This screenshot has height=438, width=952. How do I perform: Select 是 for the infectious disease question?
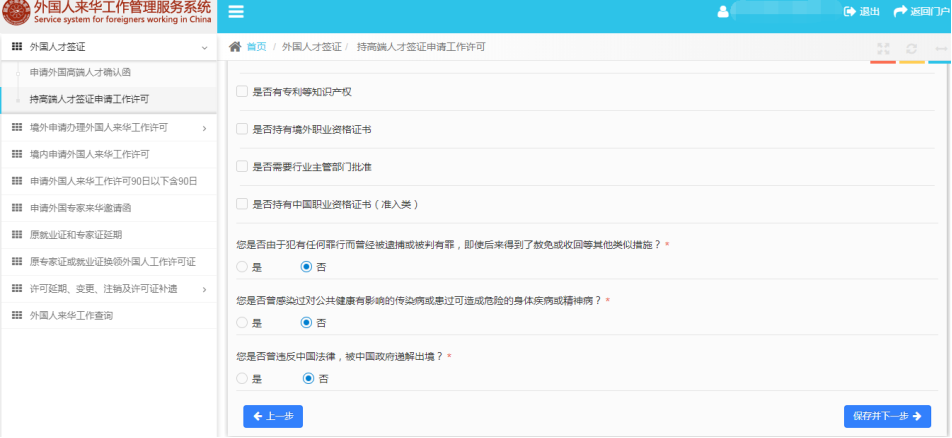point(242,323)
